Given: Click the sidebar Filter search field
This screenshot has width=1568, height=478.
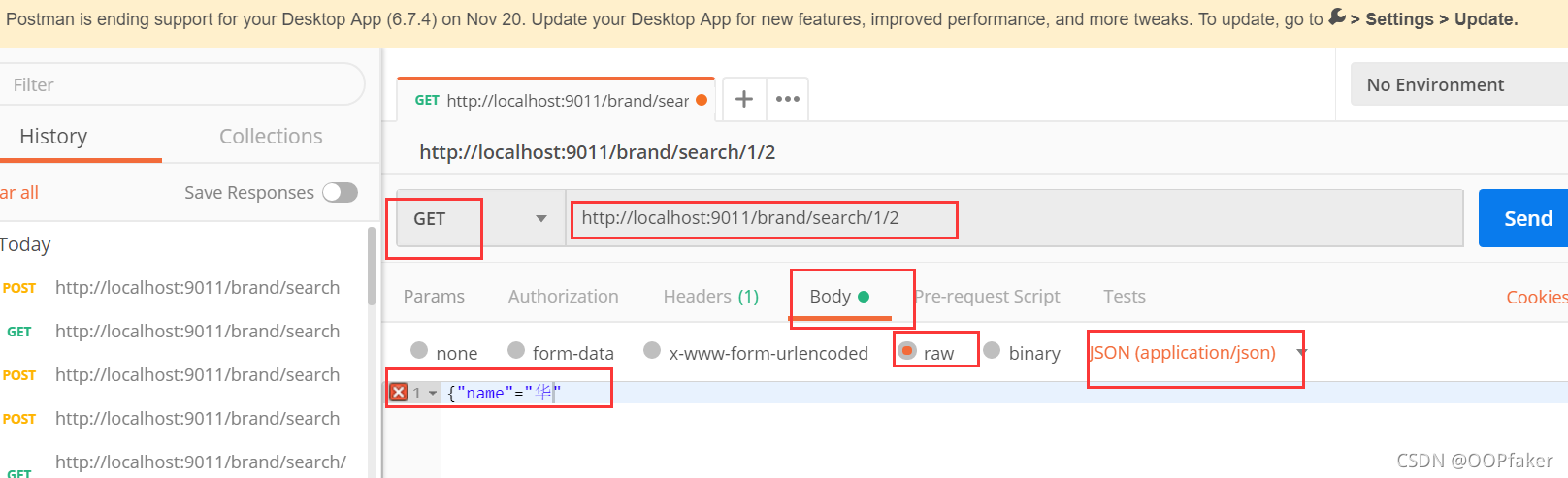Looking at the screenshot, I should (x=182, y=84).
